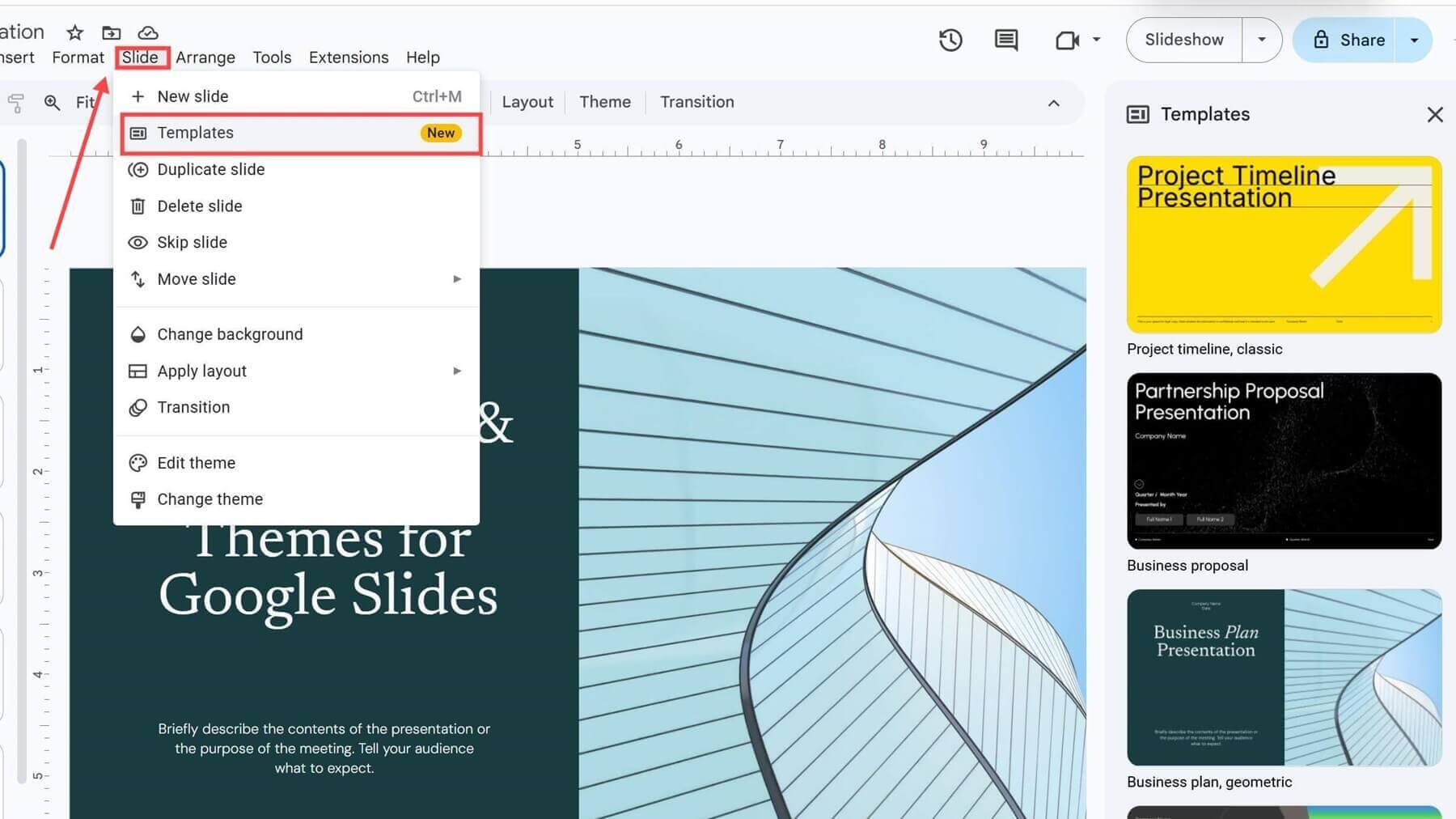This screenshot has height=819, width=1456.
Task: Click the 'Google Slides' title text
Action: point(328,596)
